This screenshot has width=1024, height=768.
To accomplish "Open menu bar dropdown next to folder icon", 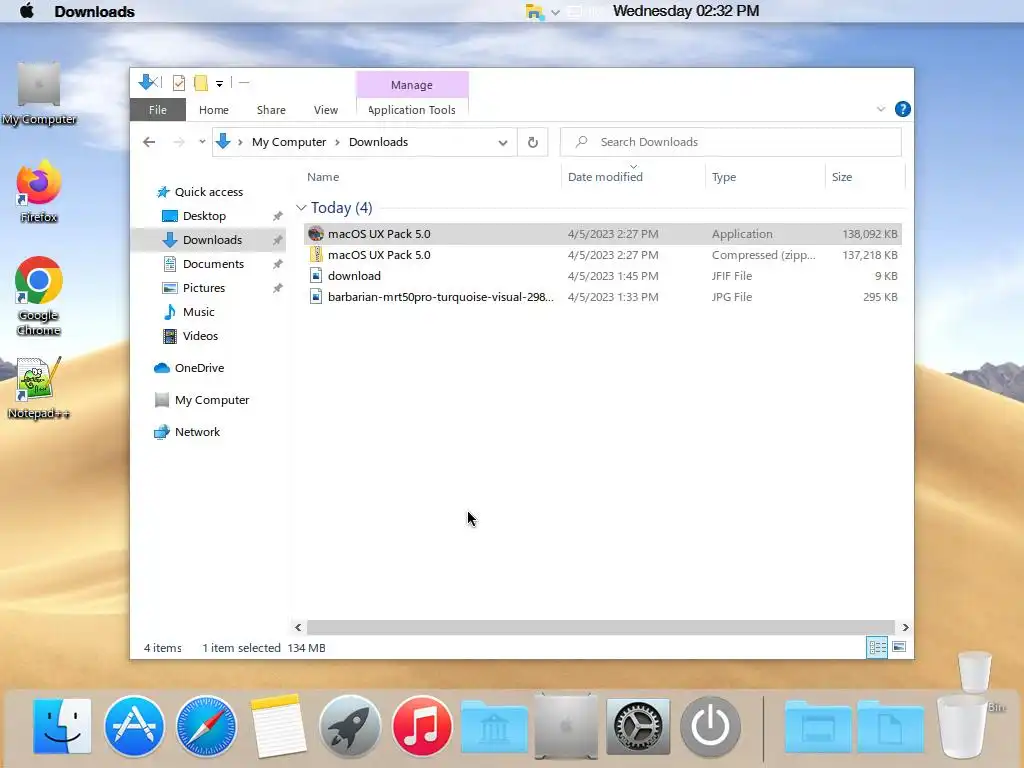I will (x=555, y=12).
